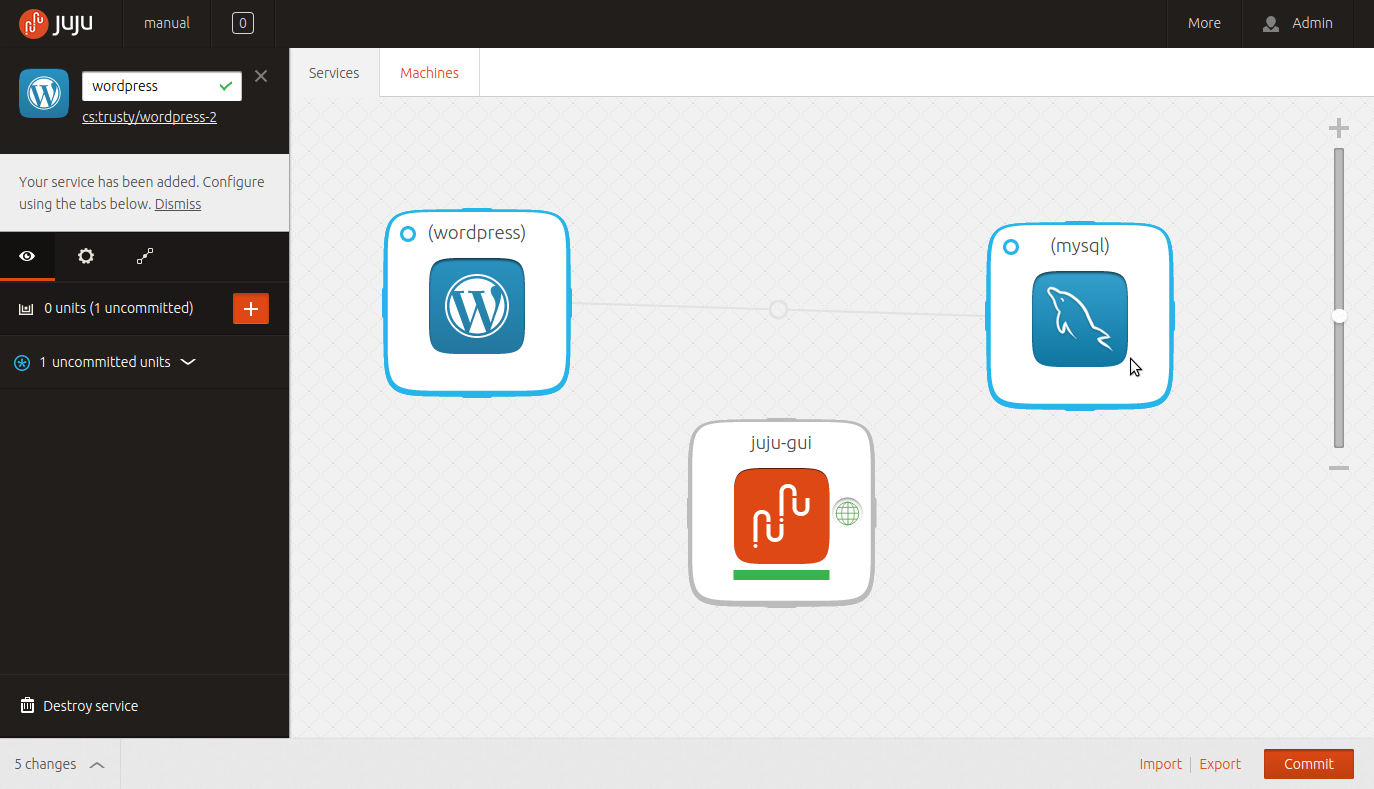Zoom out with the minus icon
The height and width of the screenshot is (789, 1374).
pyautogui.click(x=1338, y=467)
